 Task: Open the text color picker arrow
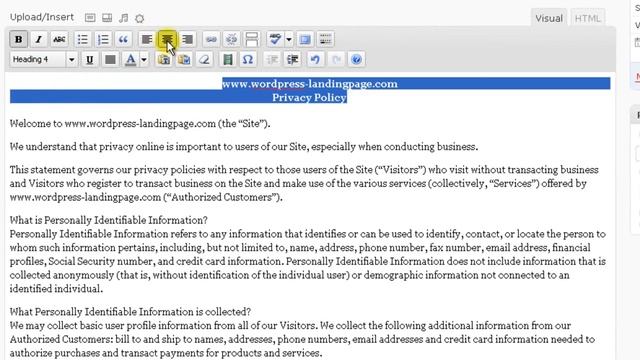coord(144,60)
